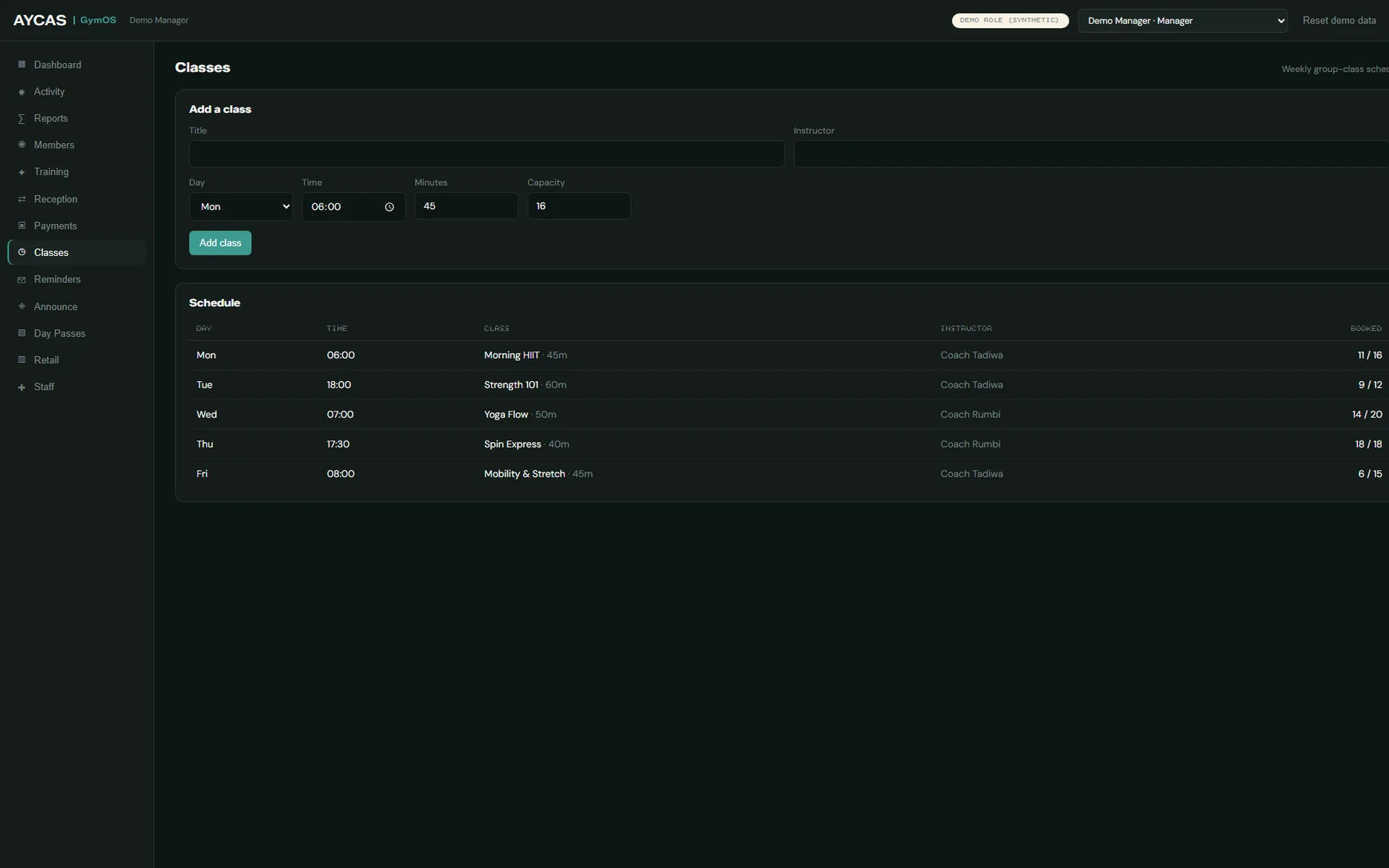Open the Reminders page
1389x868 pixels.
click(x=77, y=279)
